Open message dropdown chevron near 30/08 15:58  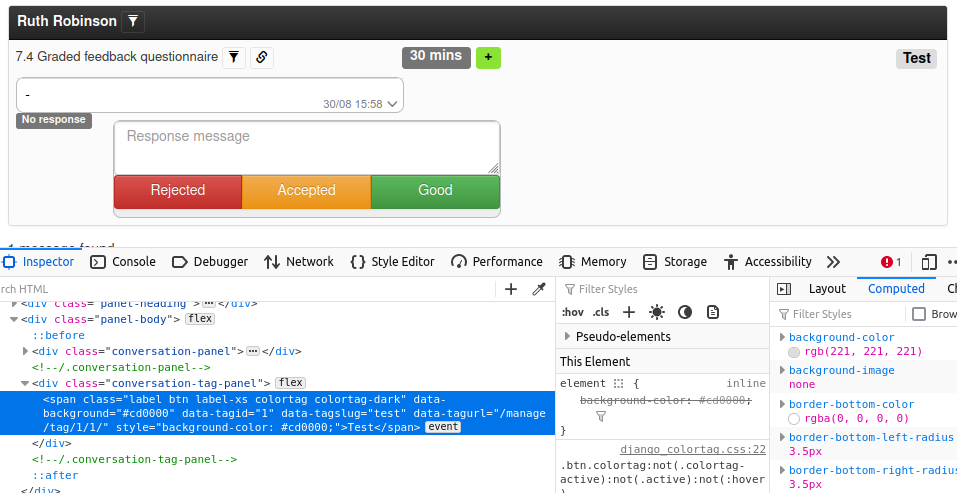pos(392,104)
